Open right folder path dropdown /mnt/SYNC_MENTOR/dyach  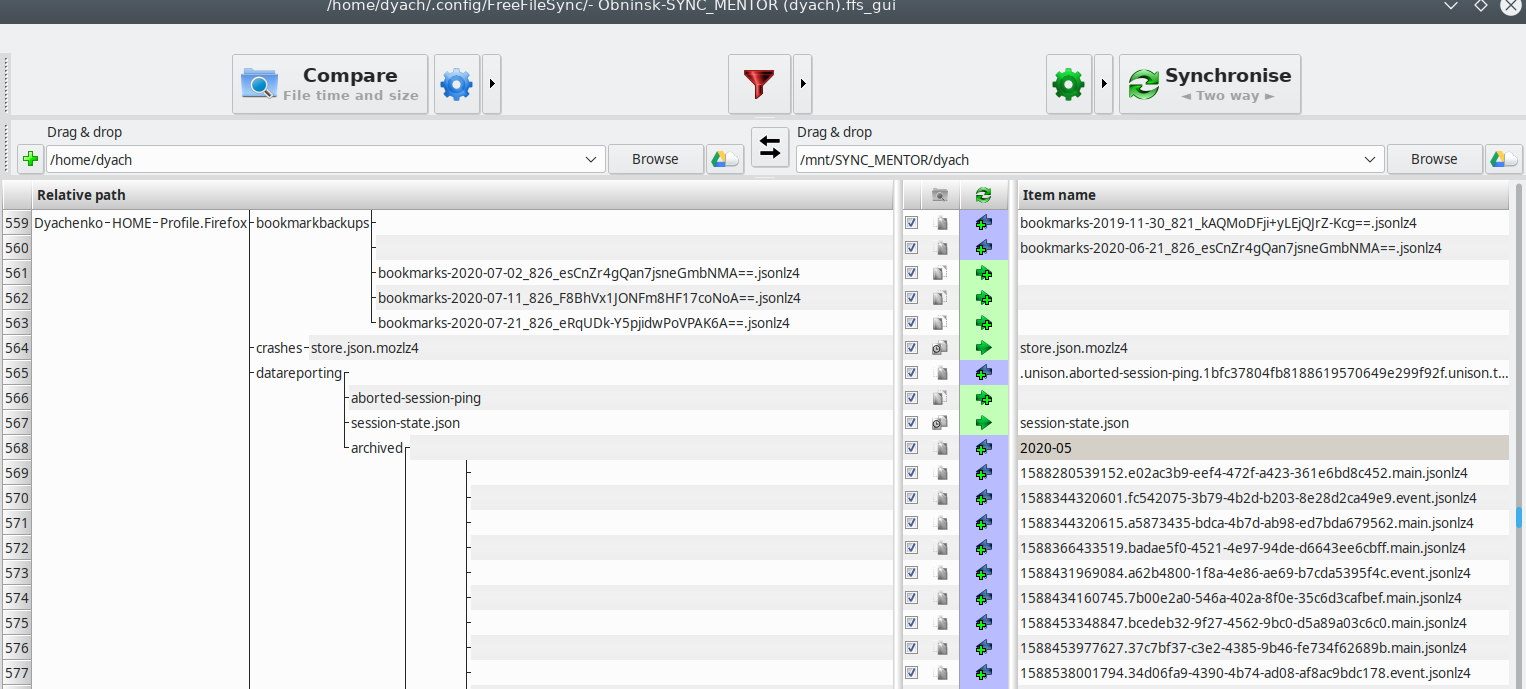(1370, 160)
